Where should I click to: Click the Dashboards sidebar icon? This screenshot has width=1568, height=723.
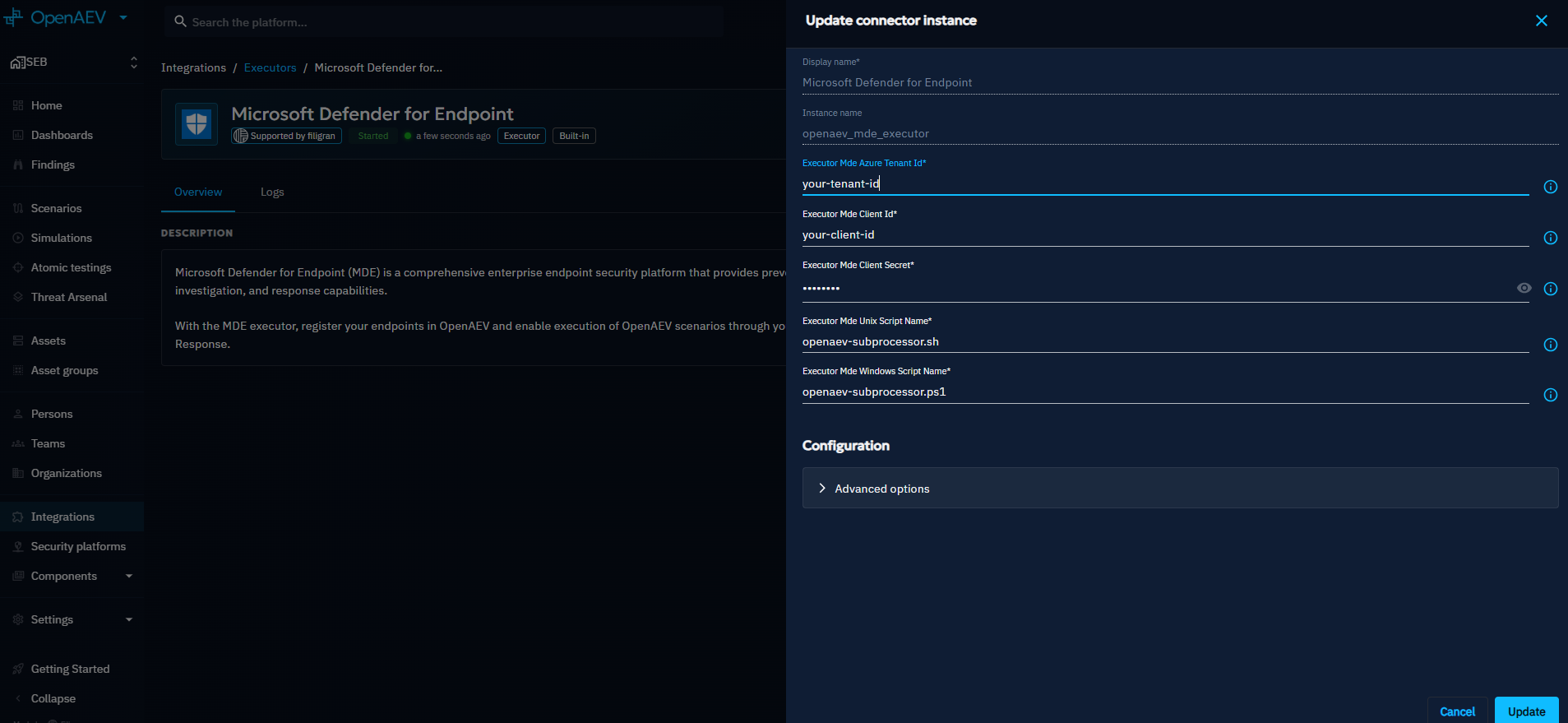(18, 135)
